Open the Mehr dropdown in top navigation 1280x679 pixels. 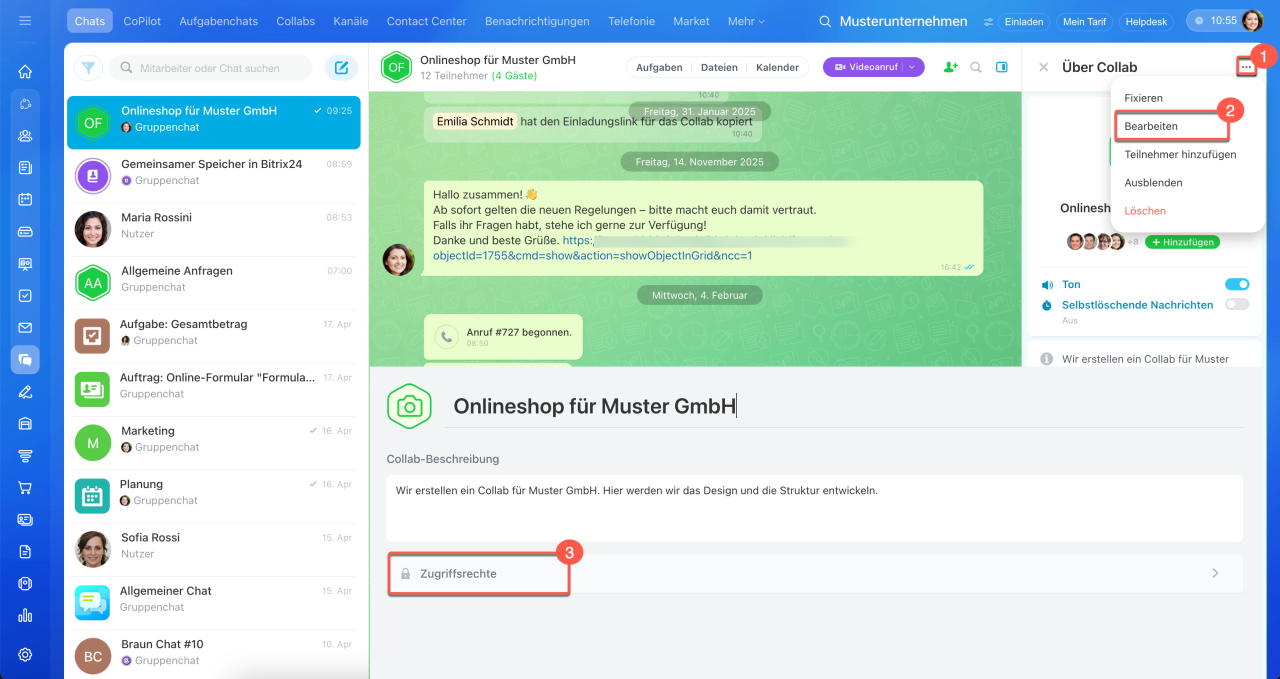coord(746,21)
